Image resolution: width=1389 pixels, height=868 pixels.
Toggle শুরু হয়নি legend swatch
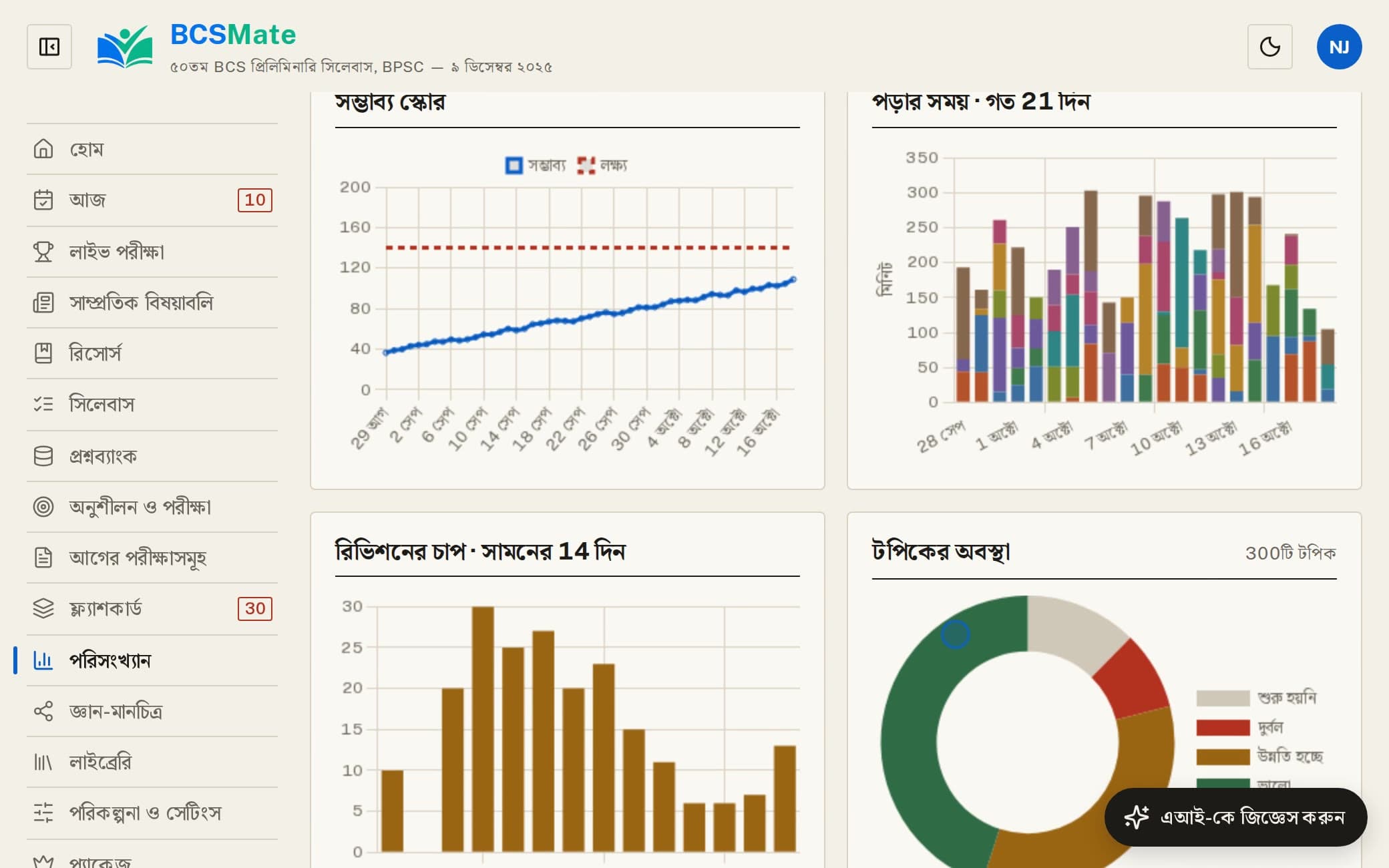pos(1223,698)
